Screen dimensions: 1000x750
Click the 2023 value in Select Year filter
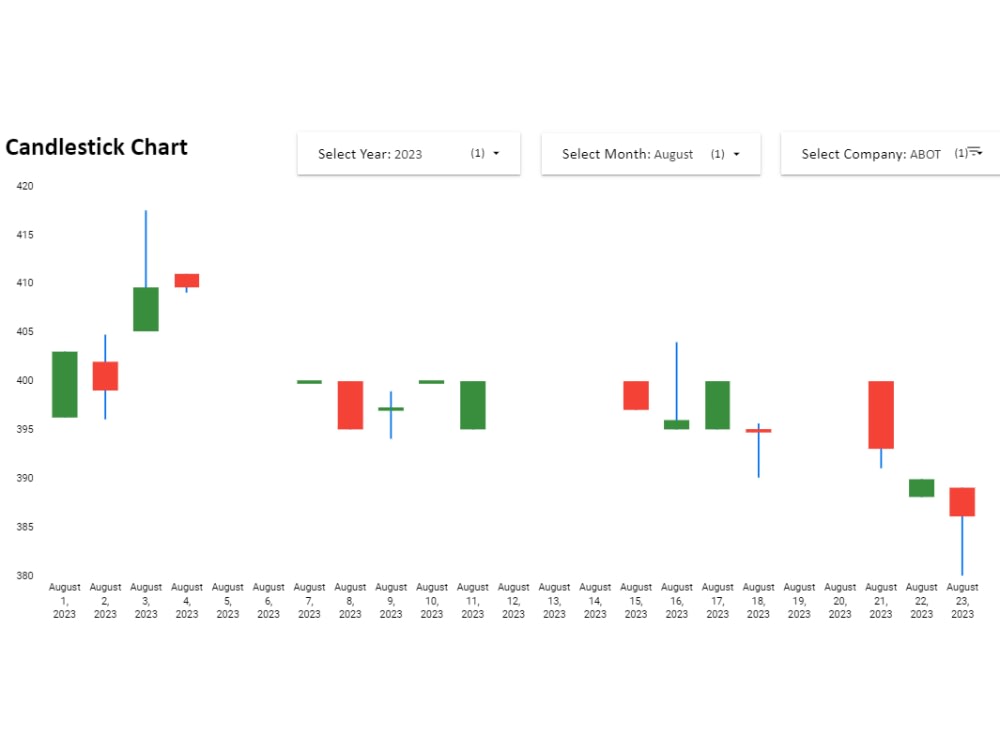point(410,154)
